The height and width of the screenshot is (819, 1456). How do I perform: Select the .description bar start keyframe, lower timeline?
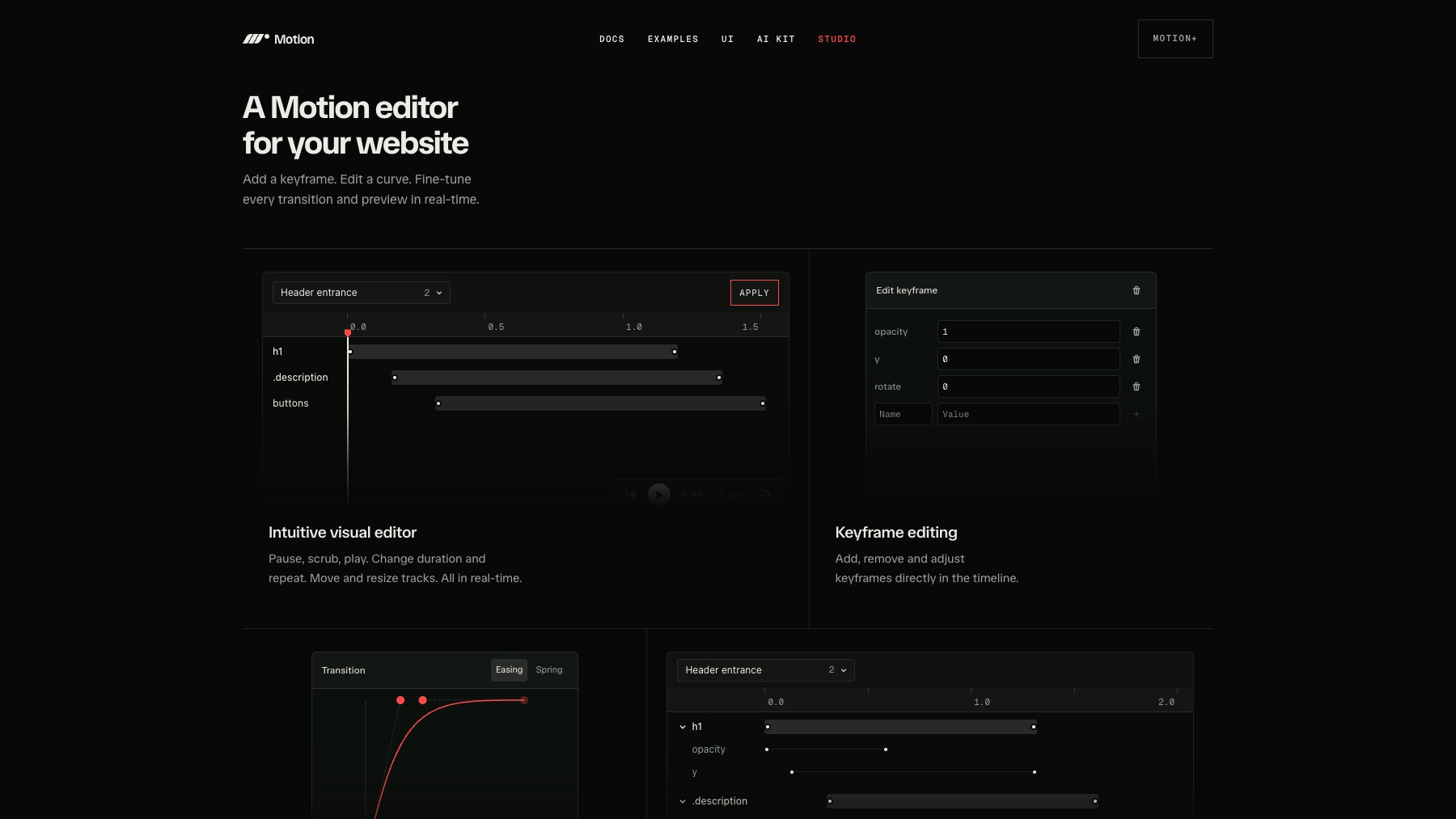tap(830, 801)
